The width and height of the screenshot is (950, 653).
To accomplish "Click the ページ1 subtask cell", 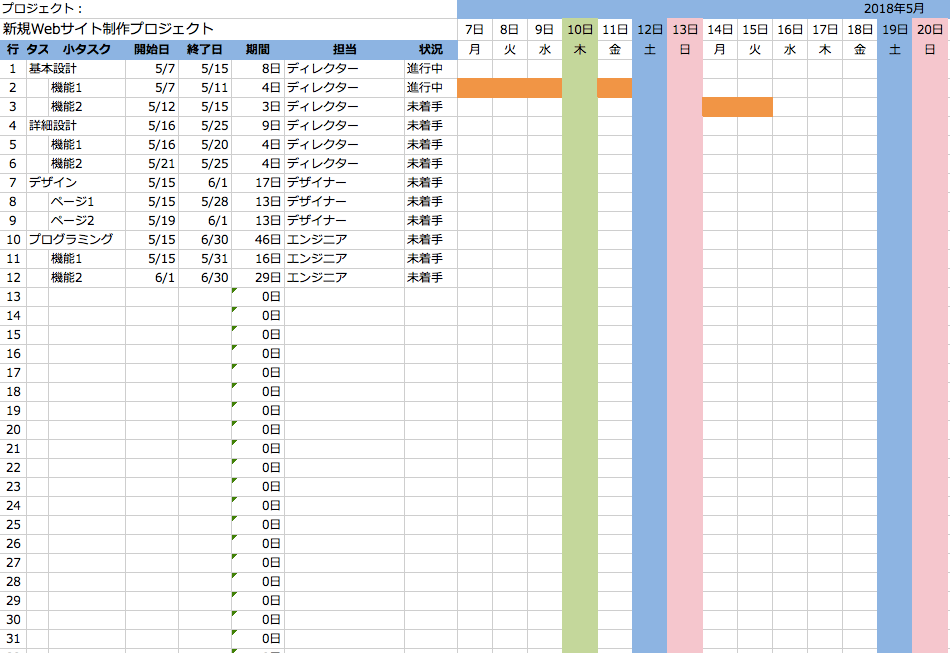I will [x=72, y=202].
